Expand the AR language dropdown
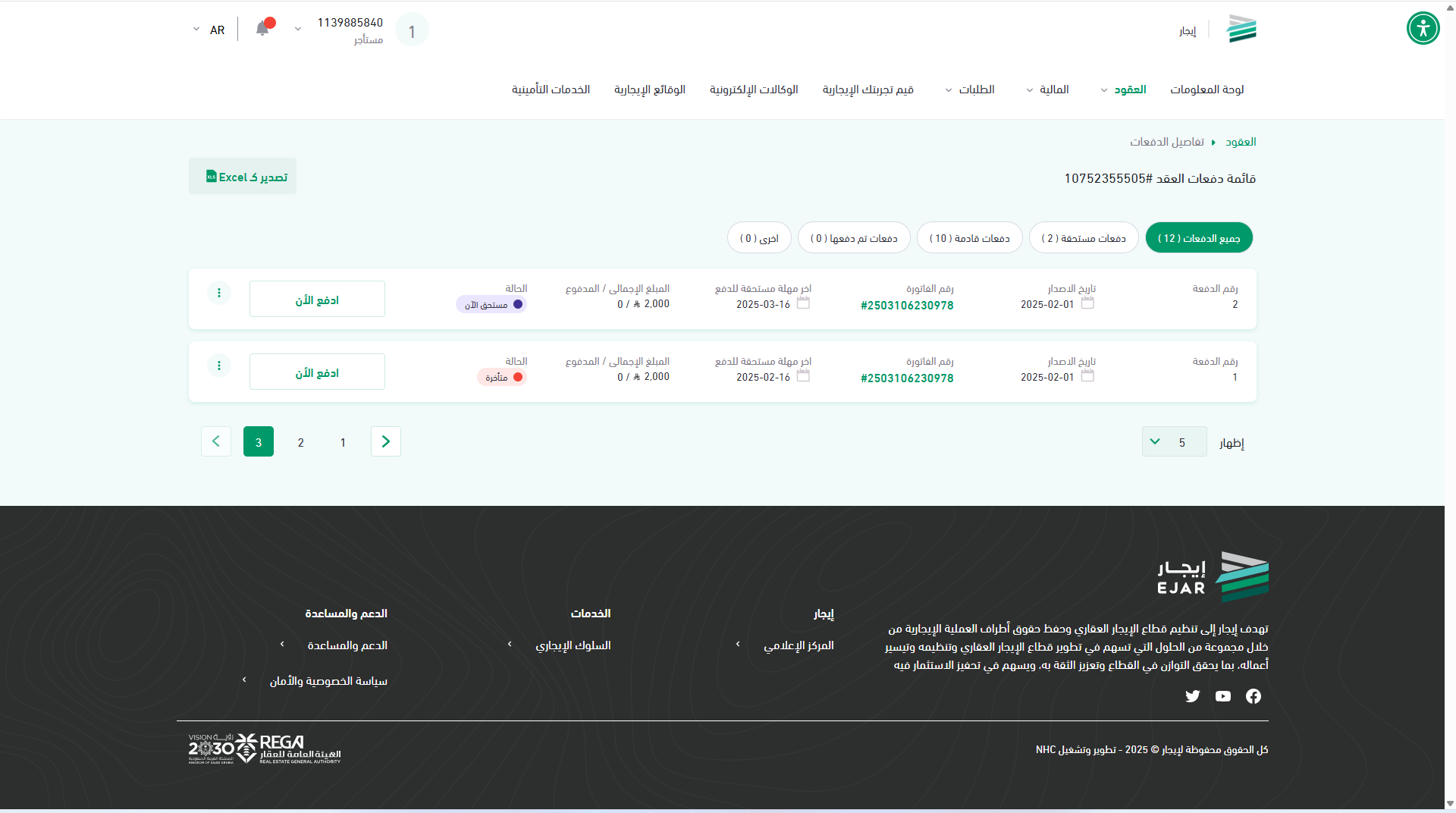The height and width of the screenshot is (813, 1456). point(209,30)
